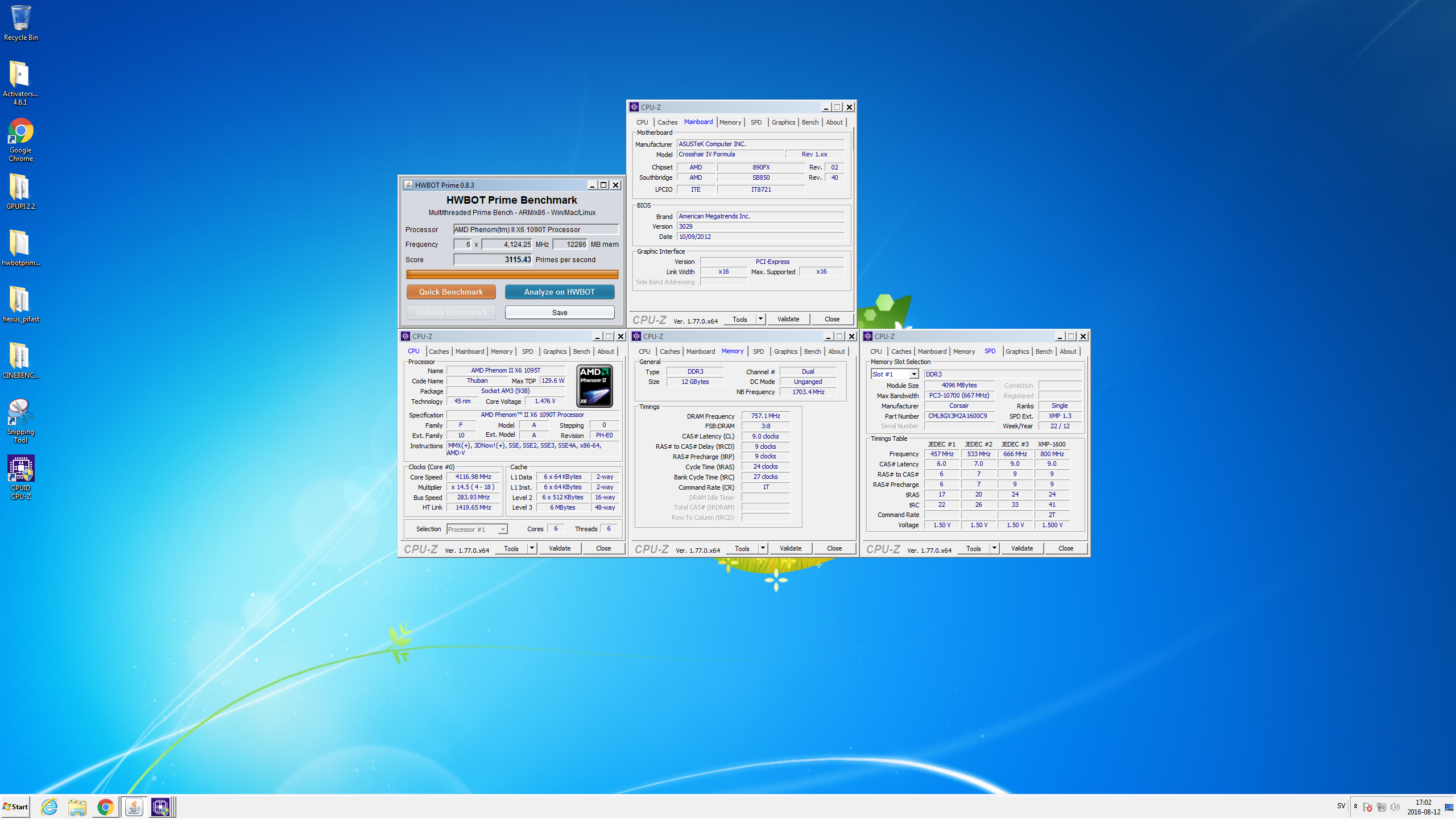Select Memory tab in CPU tab window
The width and height of the screenshot is (1456, 819).
pos(501,351)
